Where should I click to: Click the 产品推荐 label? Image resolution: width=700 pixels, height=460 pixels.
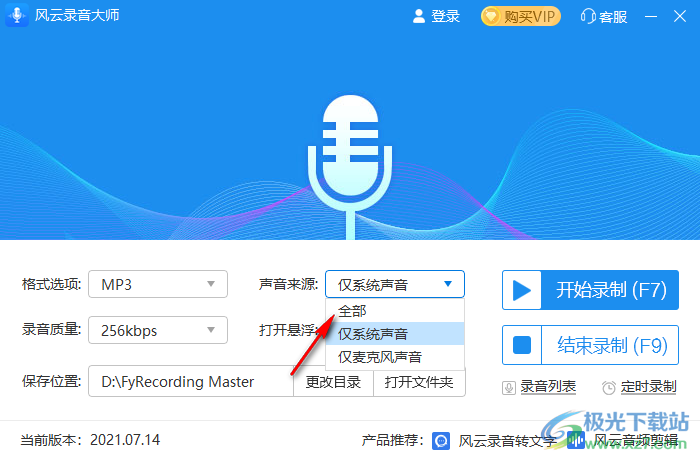pyautogui.click(x=393, y=440)
